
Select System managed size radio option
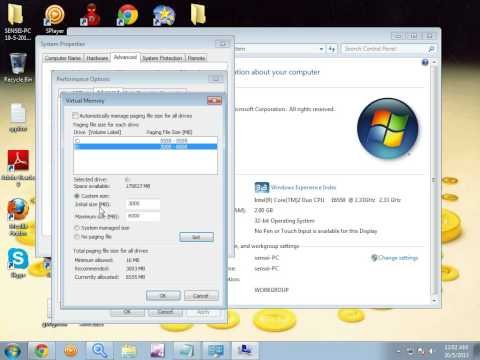tap(77, 228)
